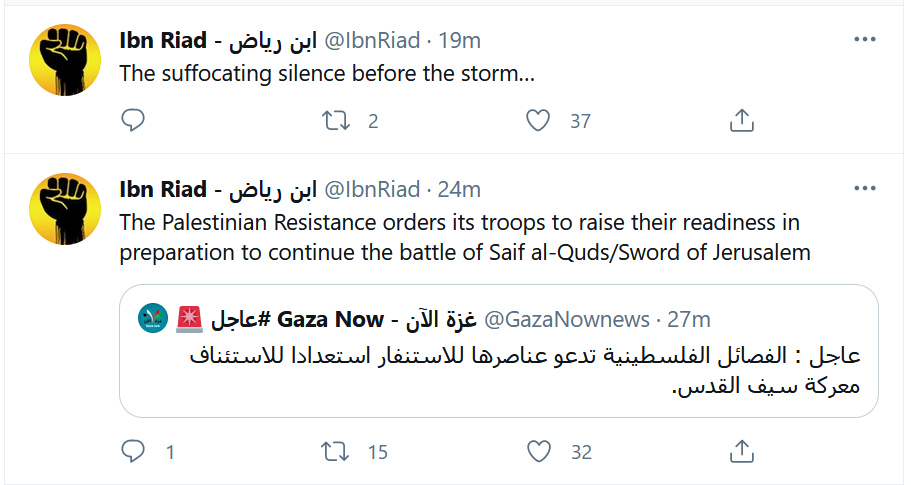Click the 27m timestamp in the quoted tweet

click(689, 320)
